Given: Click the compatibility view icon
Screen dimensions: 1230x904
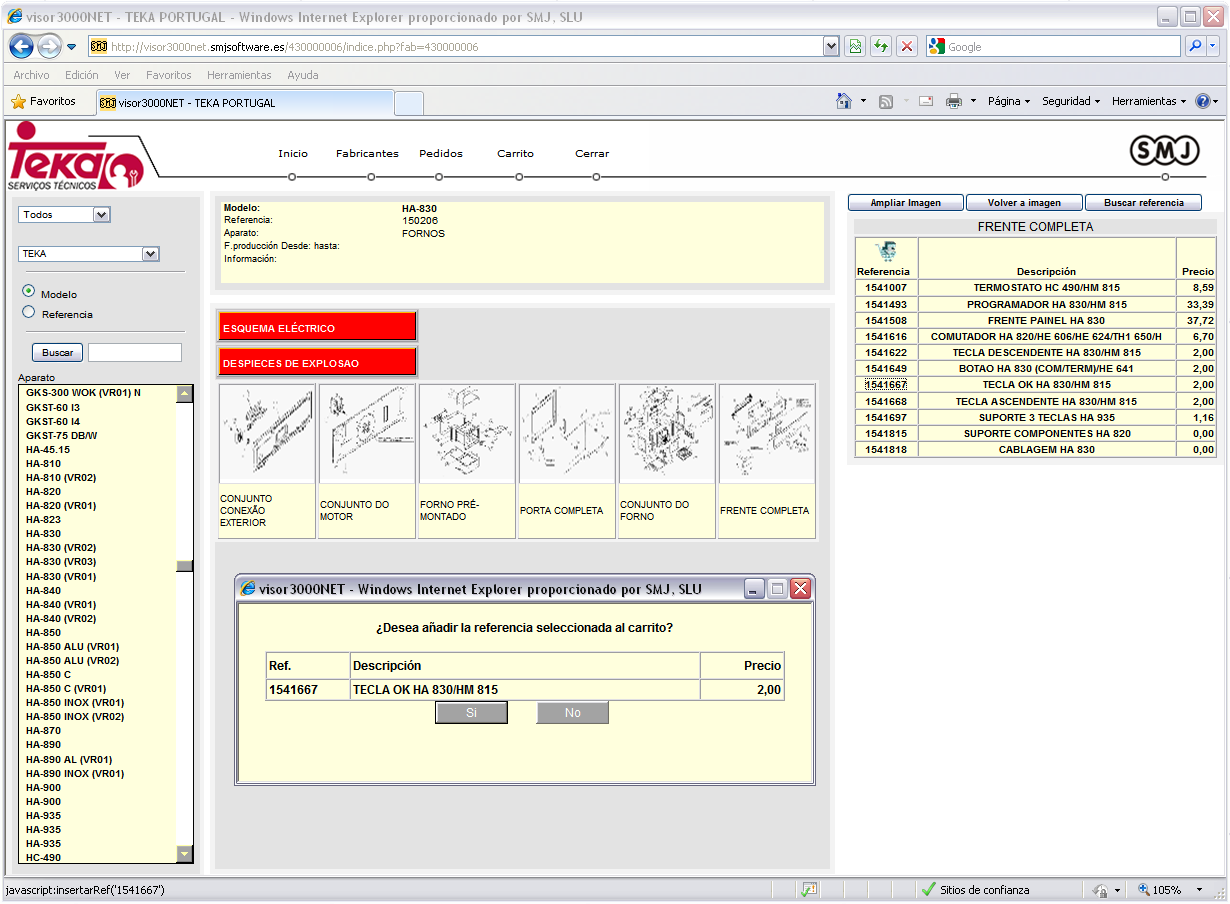Looking at the screenshot, I should 855,46.
